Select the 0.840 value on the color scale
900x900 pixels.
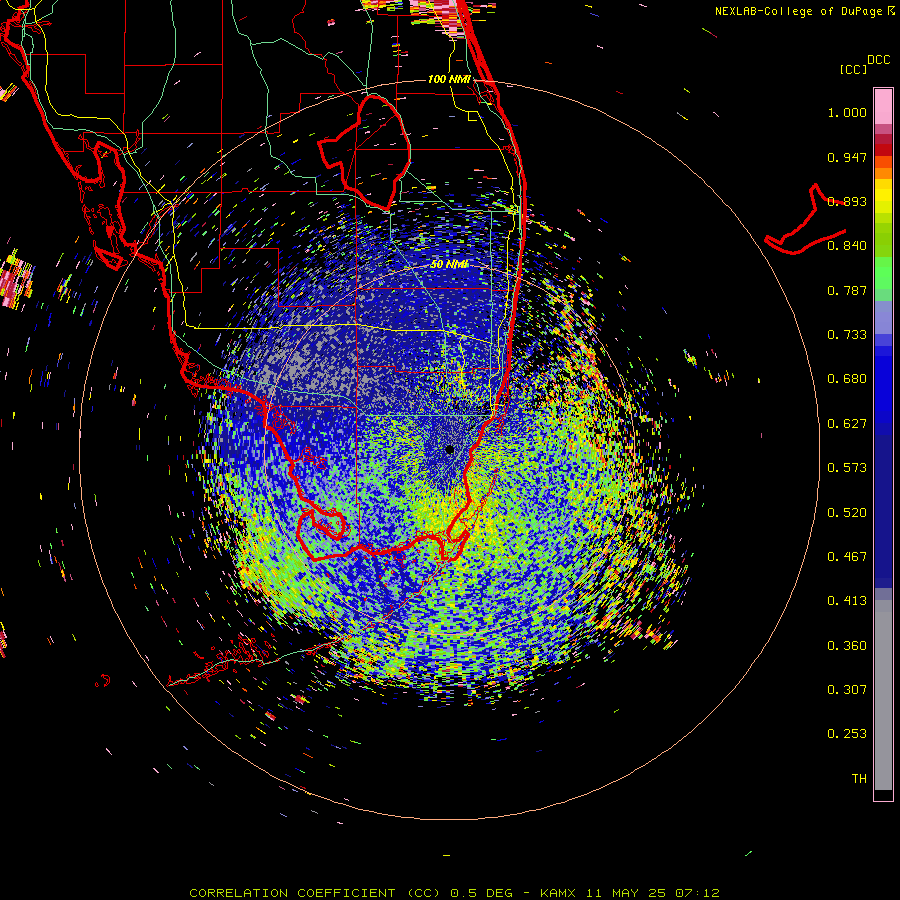[x=847, y=246]
